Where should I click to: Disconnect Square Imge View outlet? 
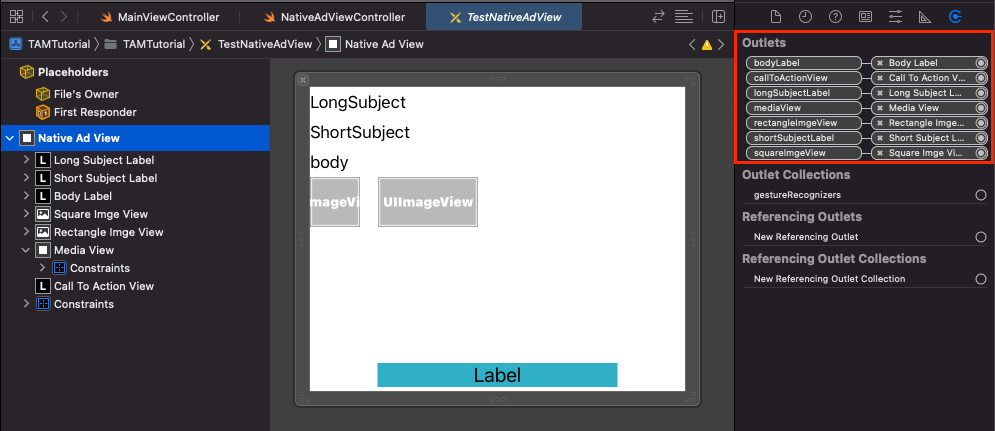tap(880, 153)
